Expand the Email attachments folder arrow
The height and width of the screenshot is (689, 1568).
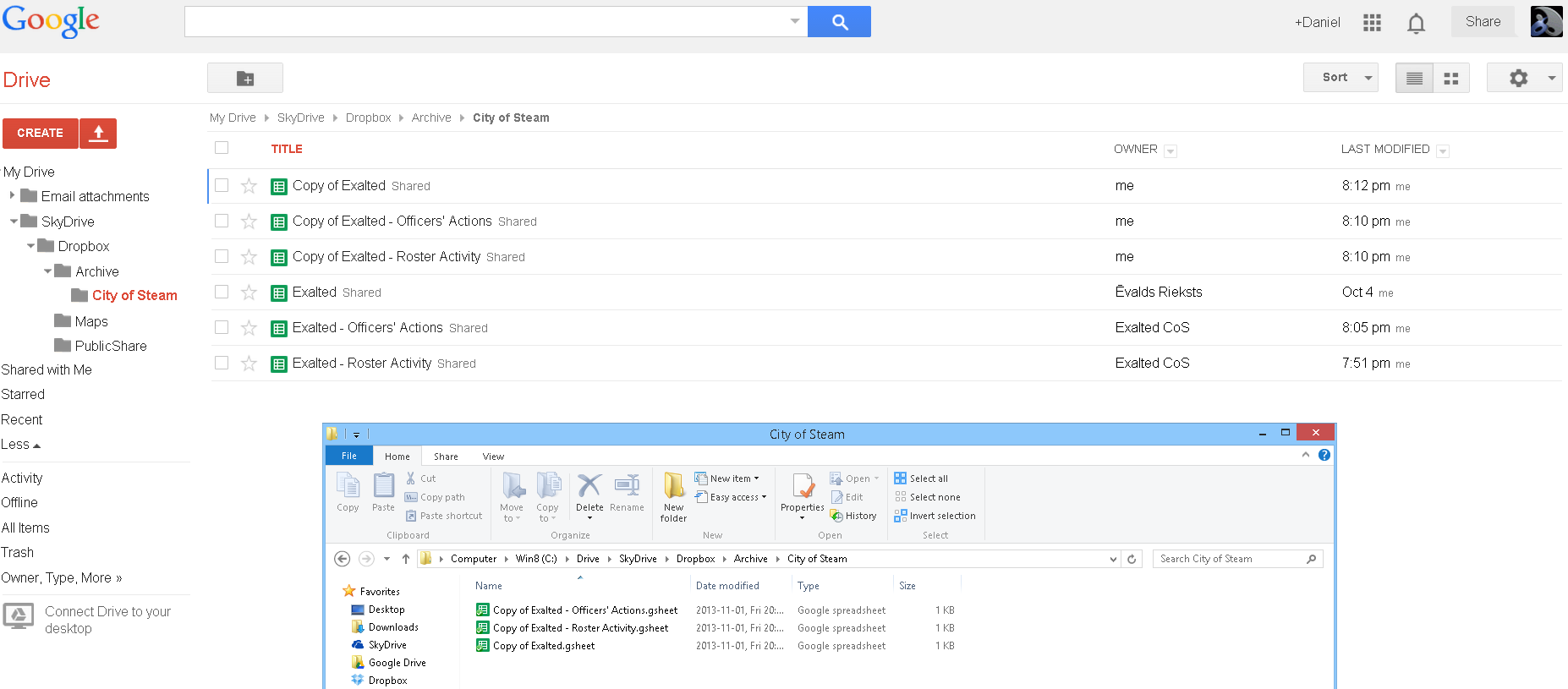[12, 195]
